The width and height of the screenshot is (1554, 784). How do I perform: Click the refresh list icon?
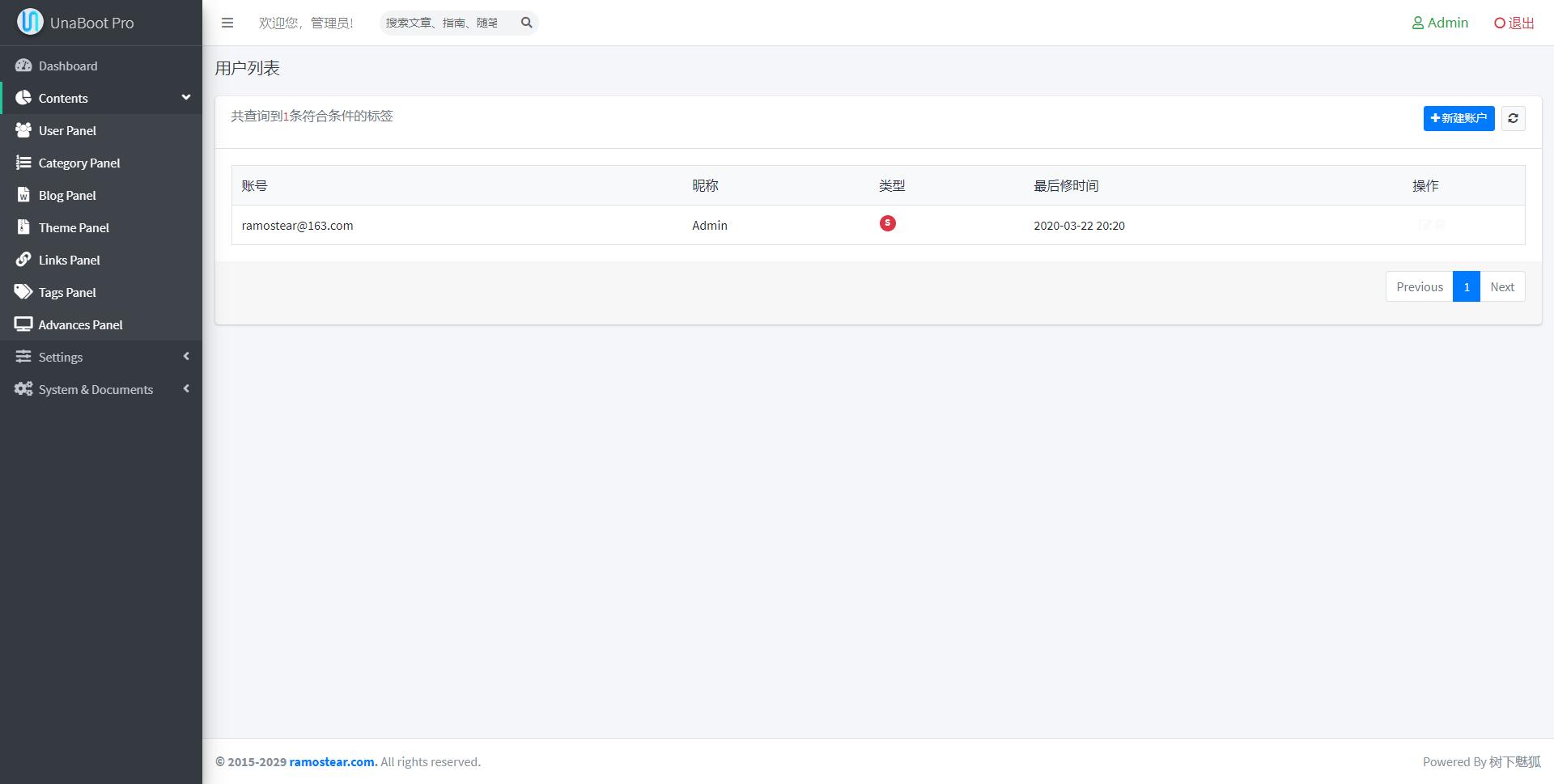(1513, 118)
